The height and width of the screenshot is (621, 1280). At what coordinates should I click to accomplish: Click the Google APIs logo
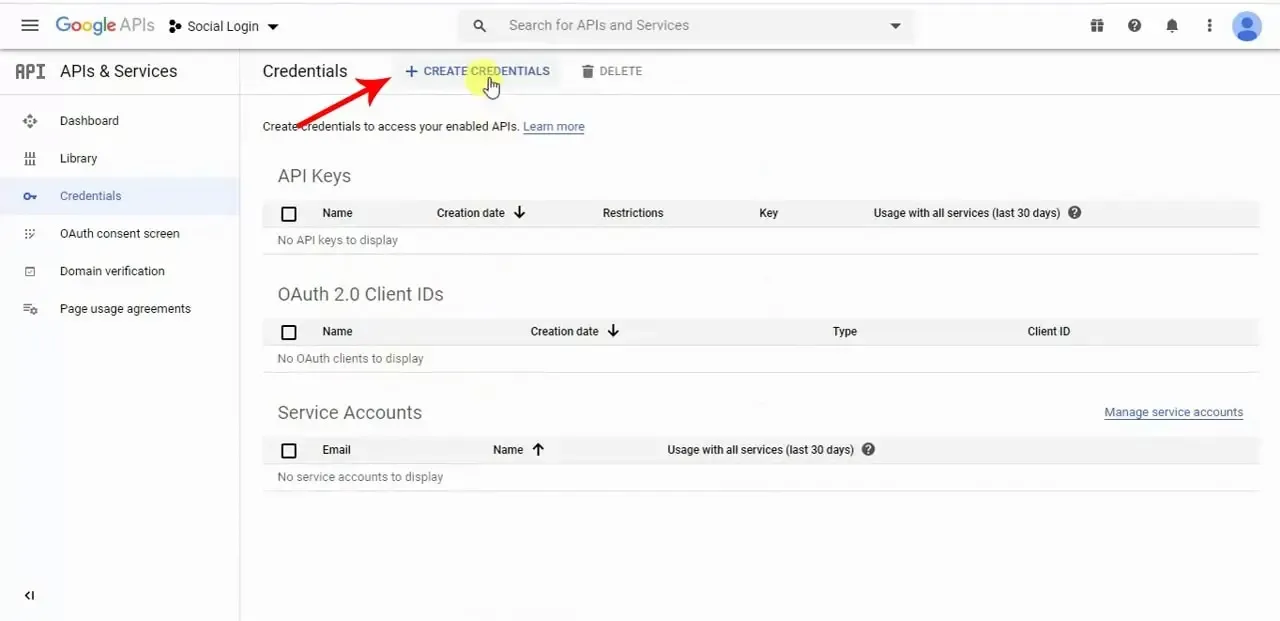105,26
